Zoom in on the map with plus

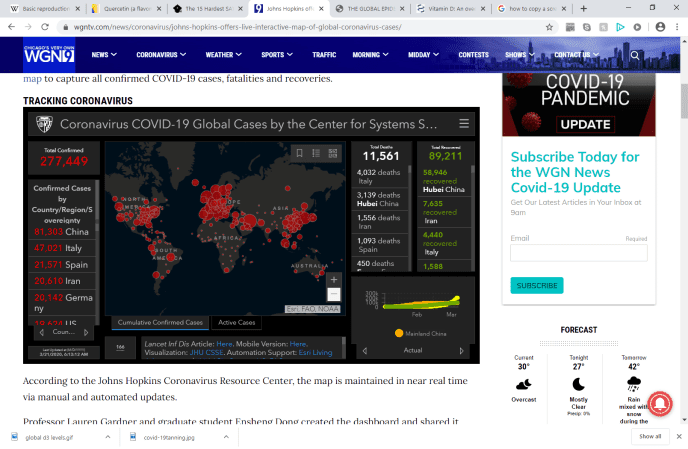(x=334, y=280)
